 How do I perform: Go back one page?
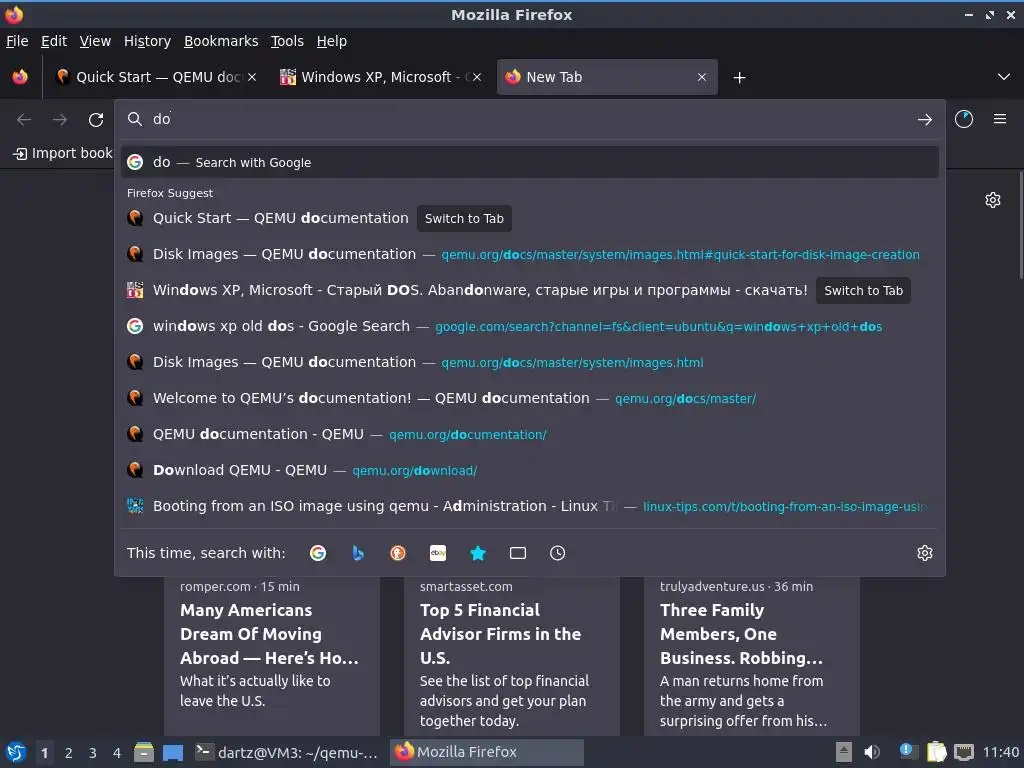click(x=24, y=120)
